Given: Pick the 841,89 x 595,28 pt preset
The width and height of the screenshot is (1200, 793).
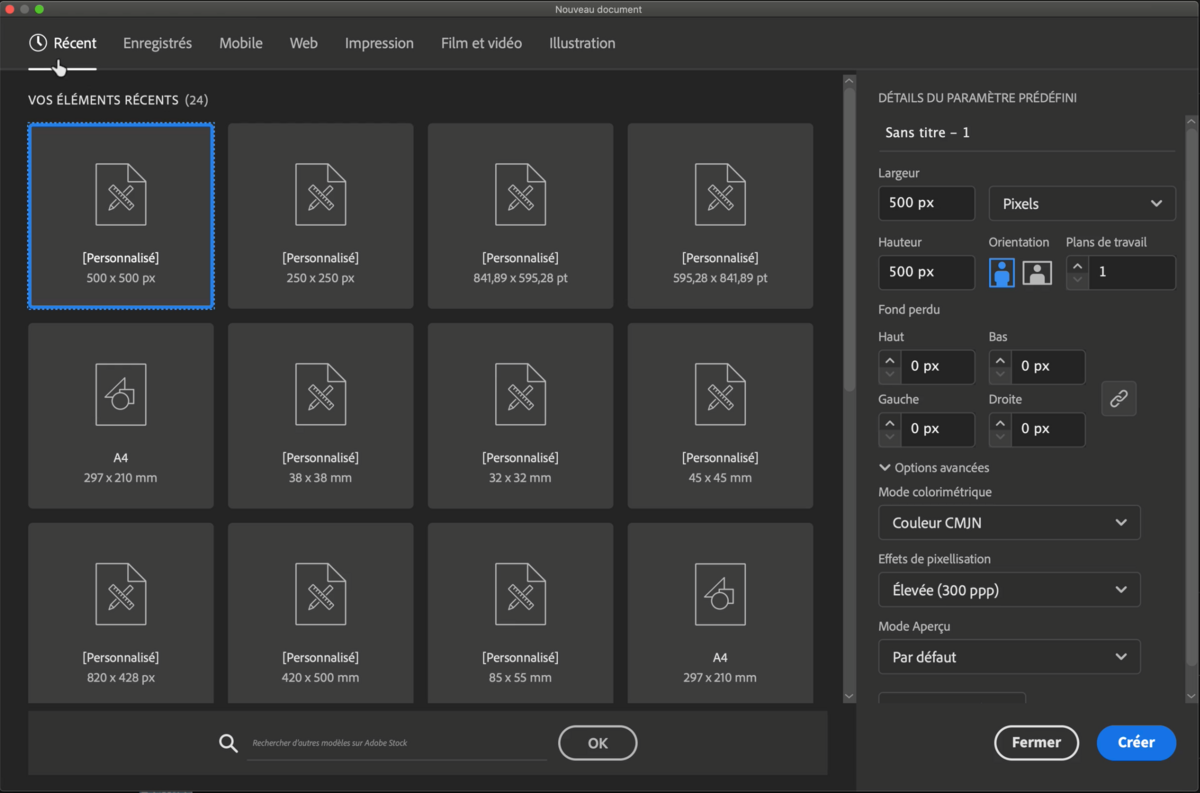Looking at the screenshot, I should tap(520, 216).
